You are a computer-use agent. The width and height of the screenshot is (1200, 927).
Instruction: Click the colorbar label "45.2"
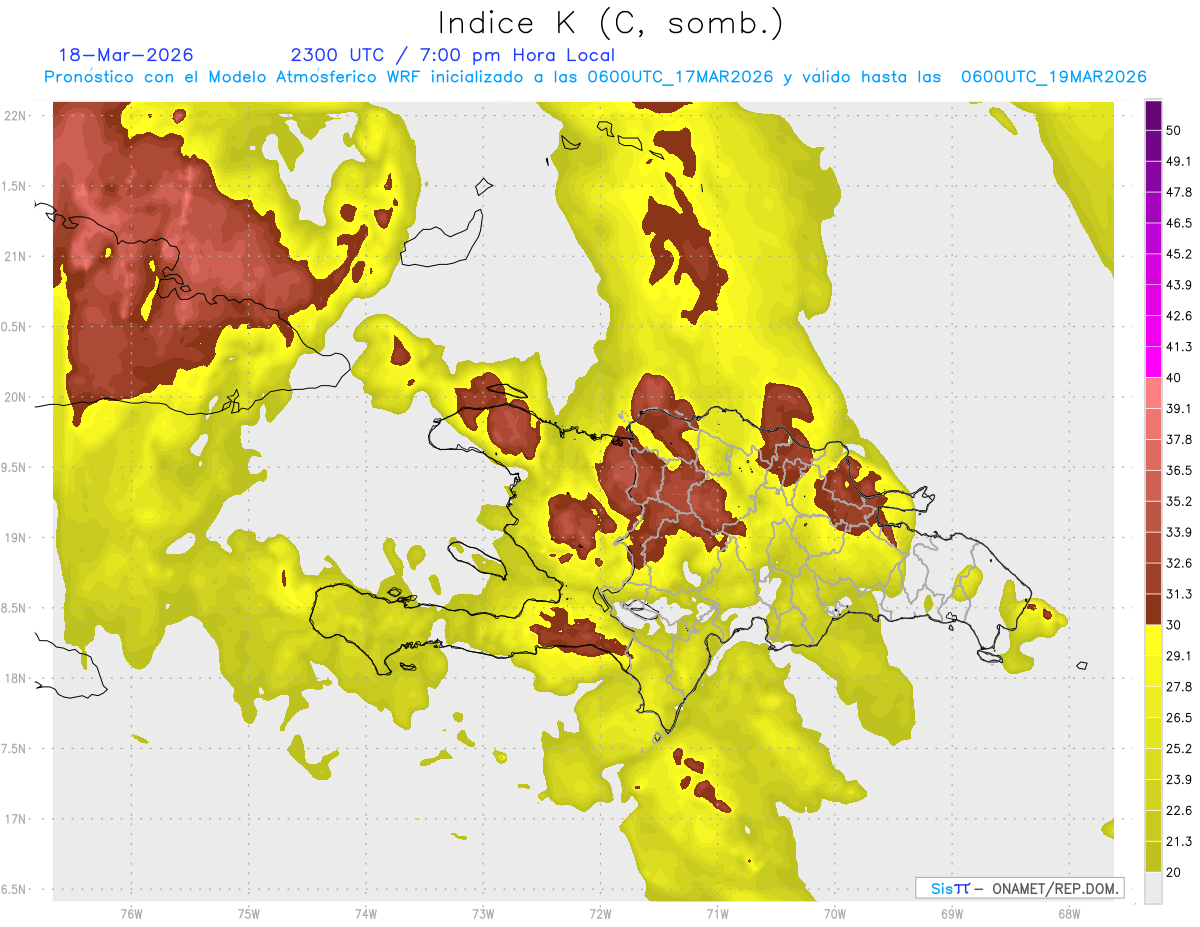pos(1179,254)
